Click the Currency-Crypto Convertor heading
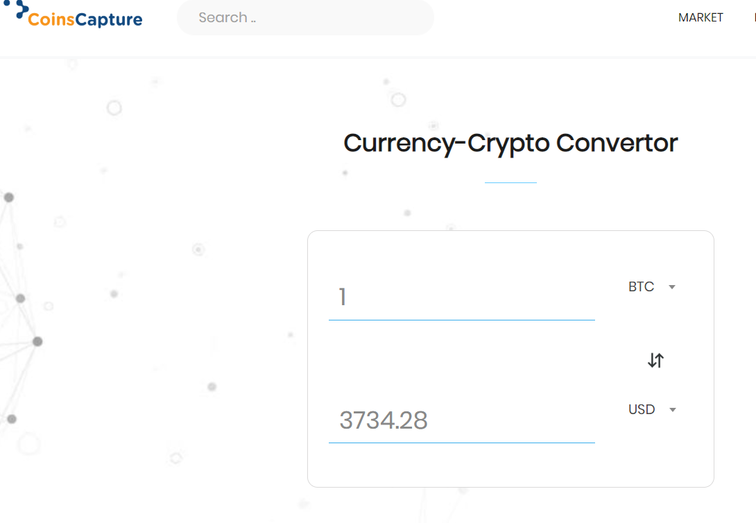 (510, 143)
